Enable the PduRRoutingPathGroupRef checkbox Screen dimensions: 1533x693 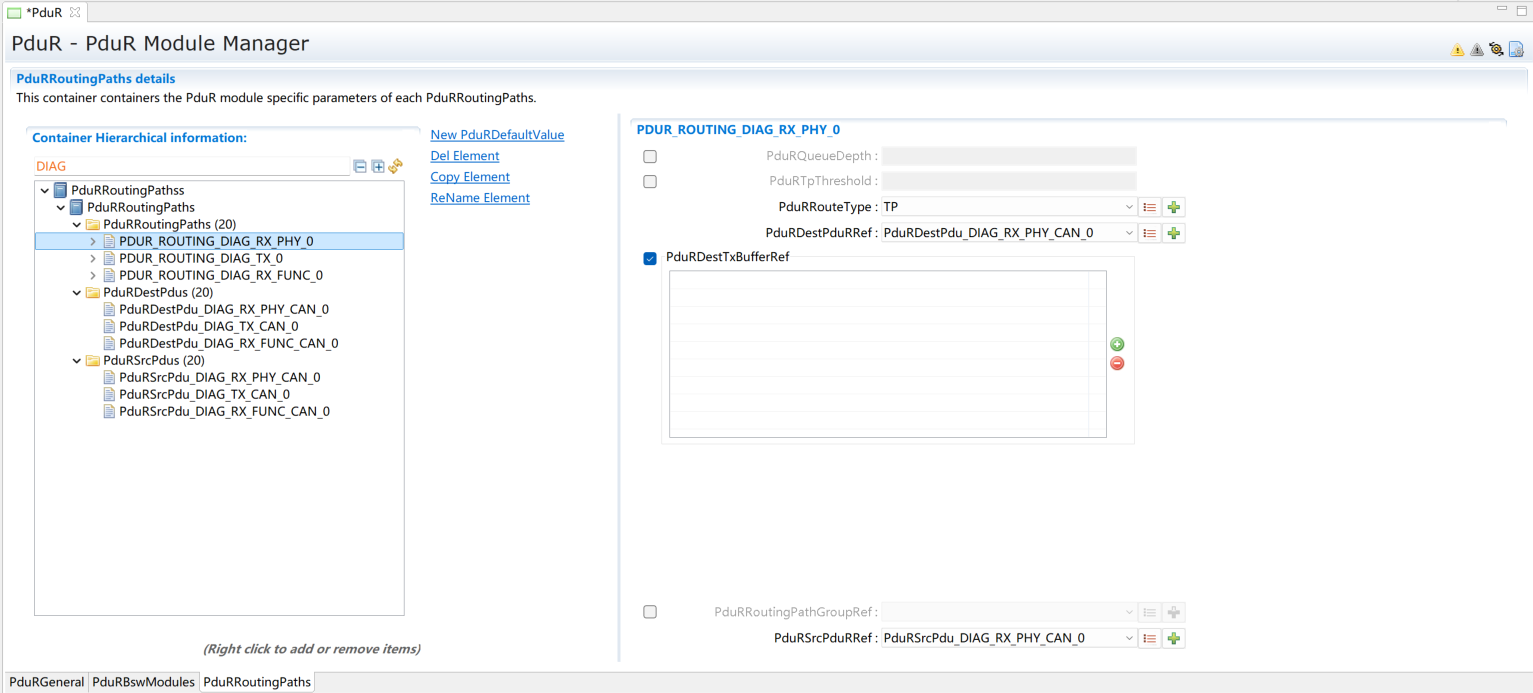(x=650, y=612)
